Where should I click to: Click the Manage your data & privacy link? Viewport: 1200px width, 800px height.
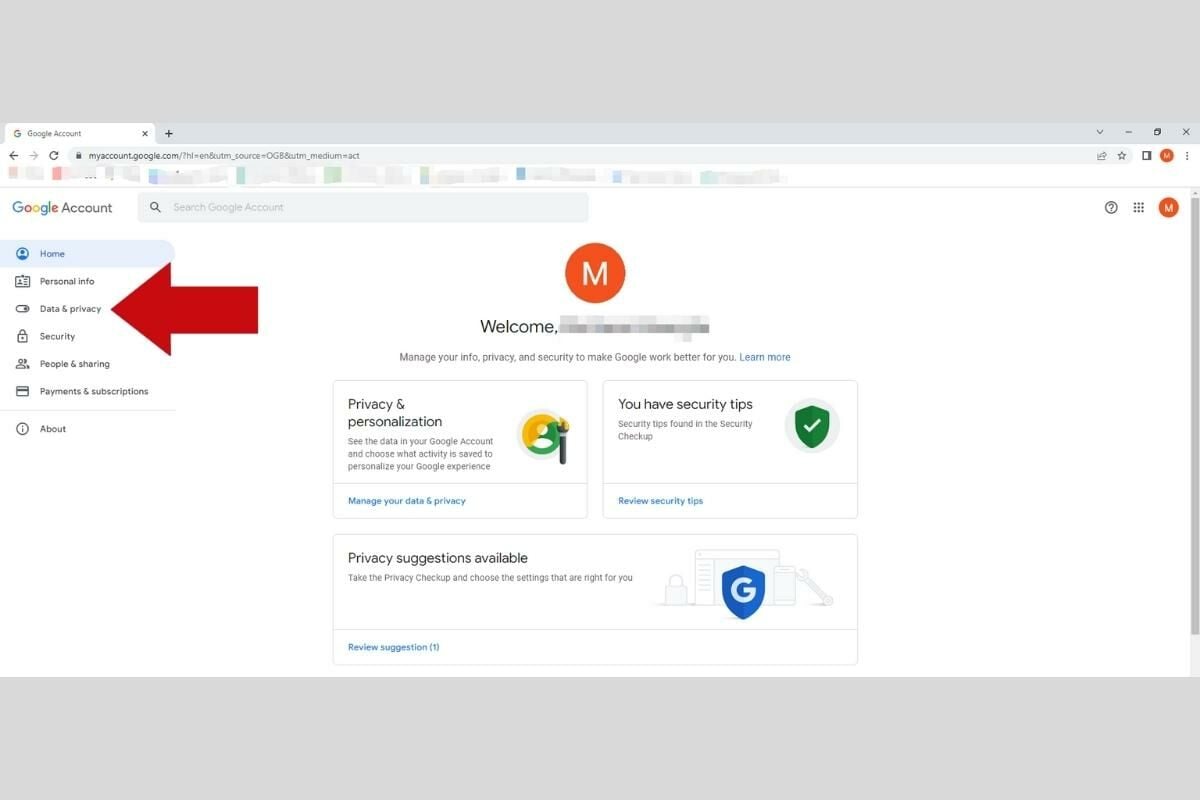406,501
